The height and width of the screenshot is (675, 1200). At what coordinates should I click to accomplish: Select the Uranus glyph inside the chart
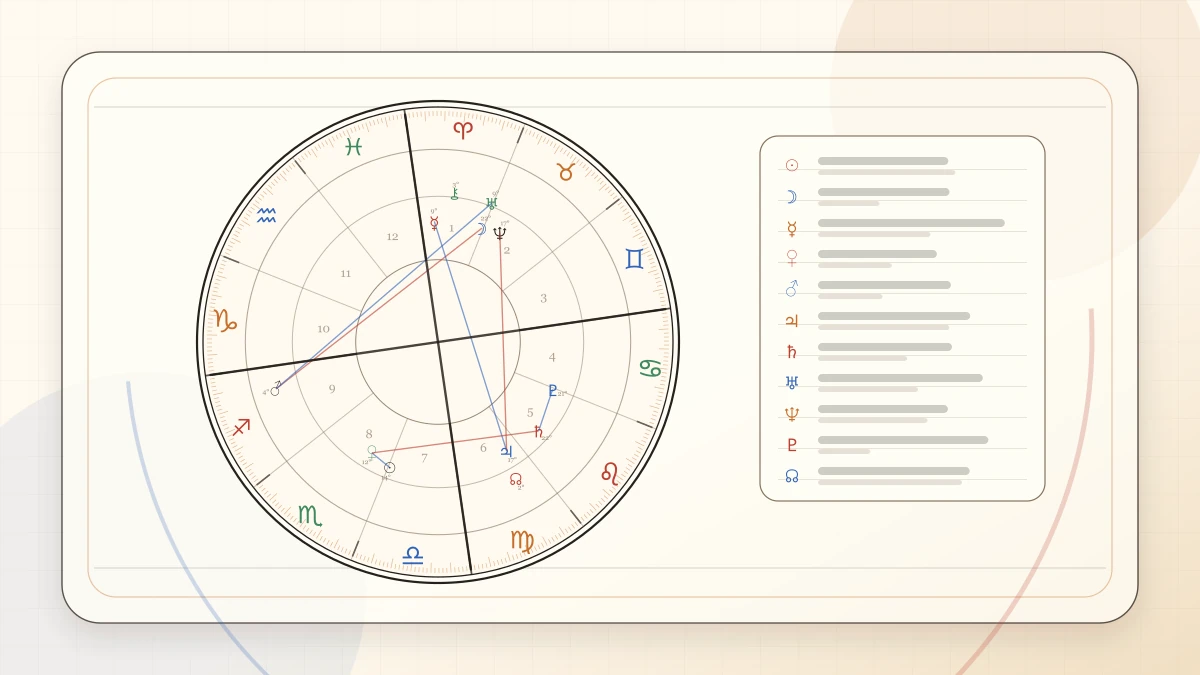pyautogui.click(x=491, y=203)
